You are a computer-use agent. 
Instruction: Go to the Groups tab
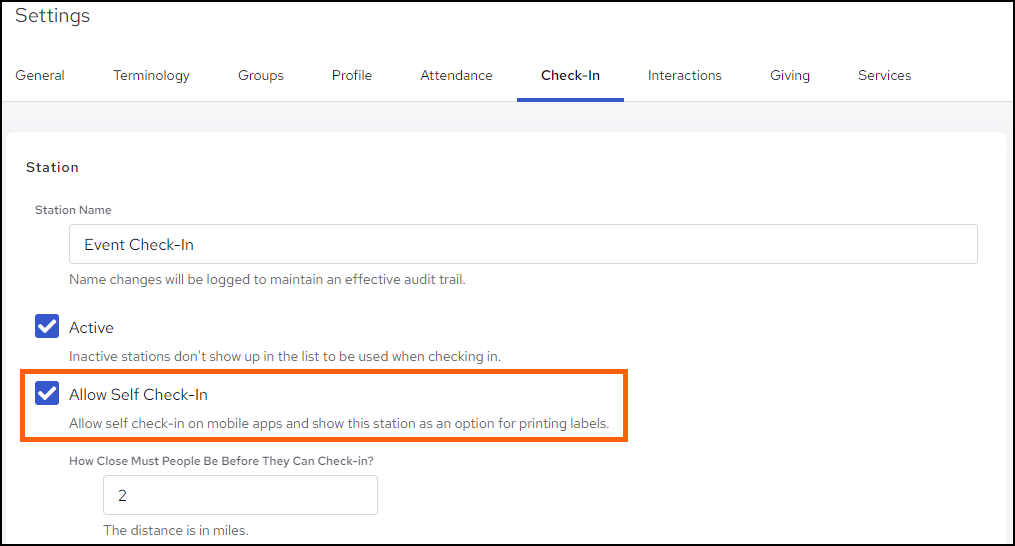point(260,75)
